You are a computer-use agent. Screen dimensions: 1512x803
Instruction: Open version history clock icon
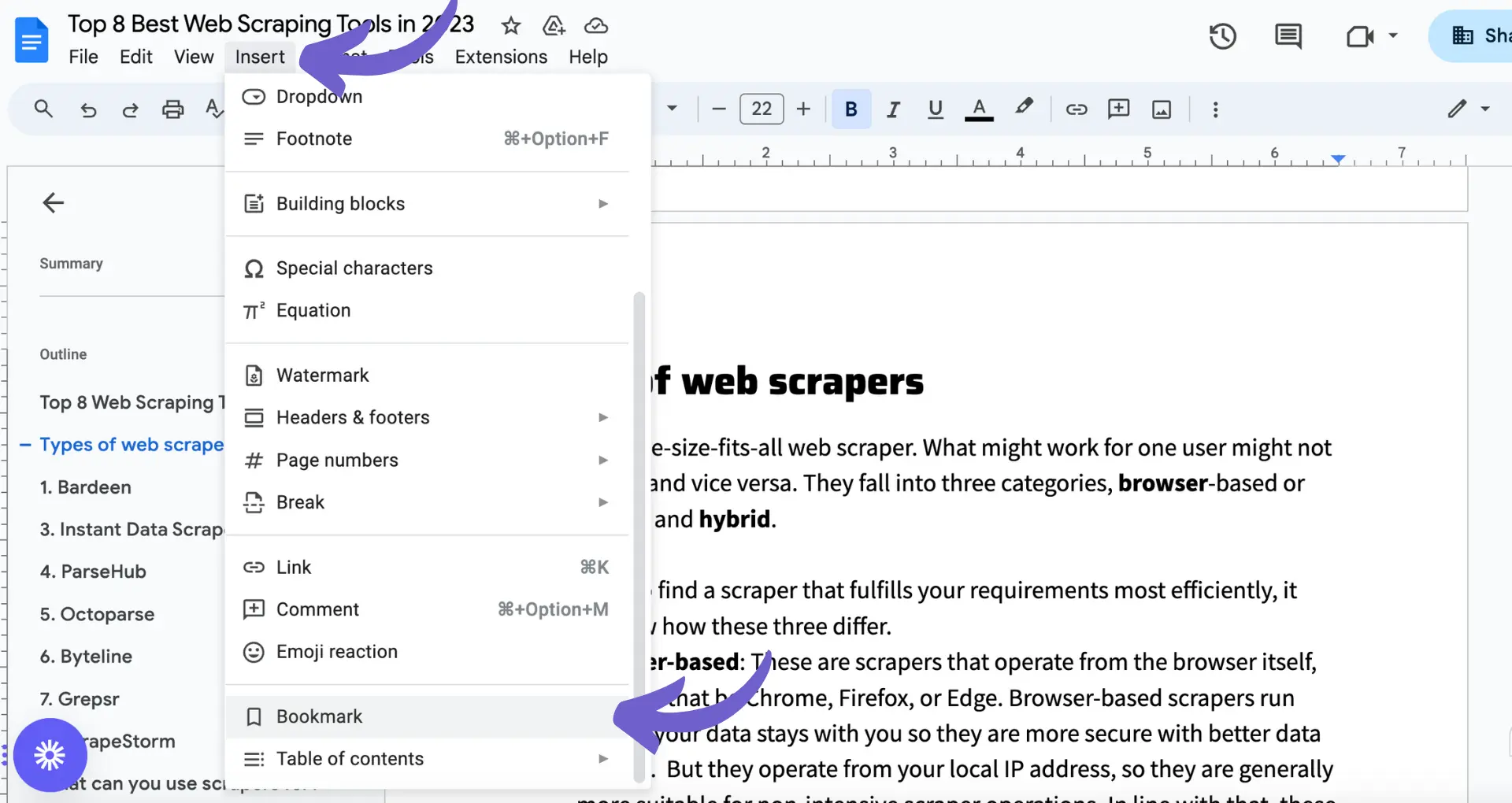[x=1223, y=36]
